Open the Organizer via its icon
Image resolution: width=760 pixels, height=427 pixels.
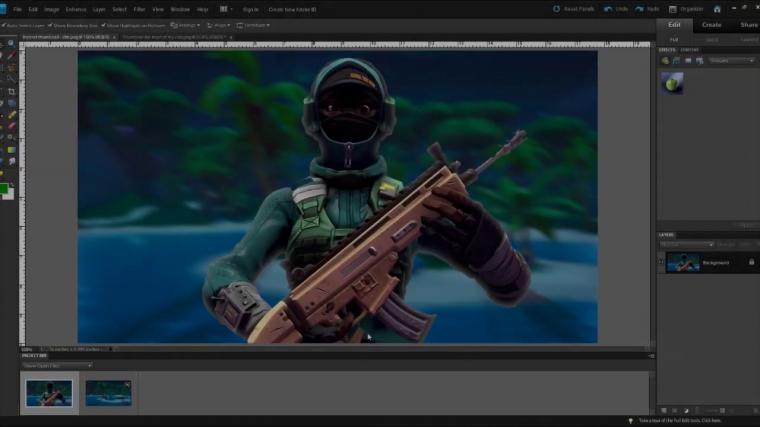673,9
